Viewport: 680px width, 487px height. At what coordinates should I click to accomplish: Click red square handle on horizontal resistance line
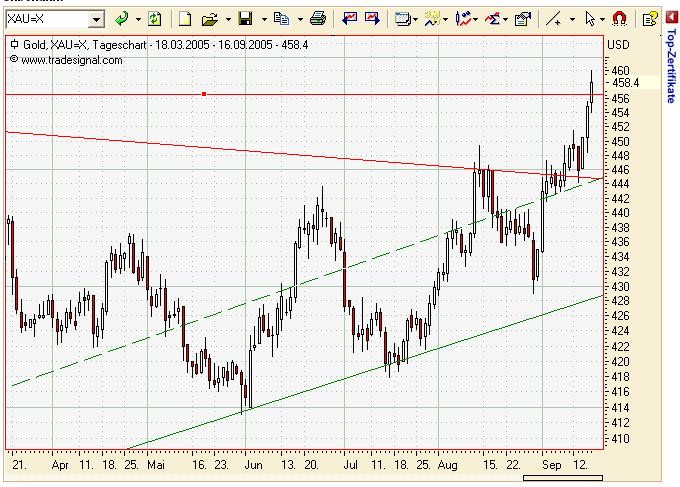click(204, 94)
